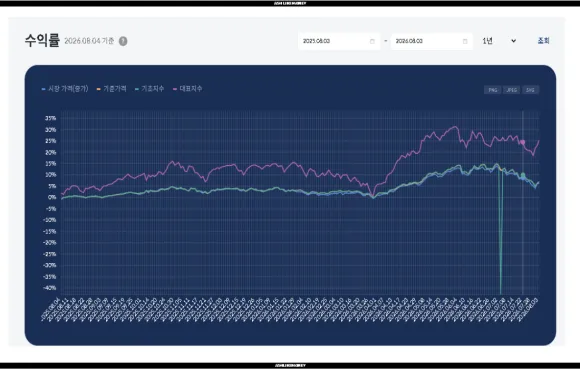
Task: Click the start date input field
Action: pyautogui.click(x=339, y=41)
